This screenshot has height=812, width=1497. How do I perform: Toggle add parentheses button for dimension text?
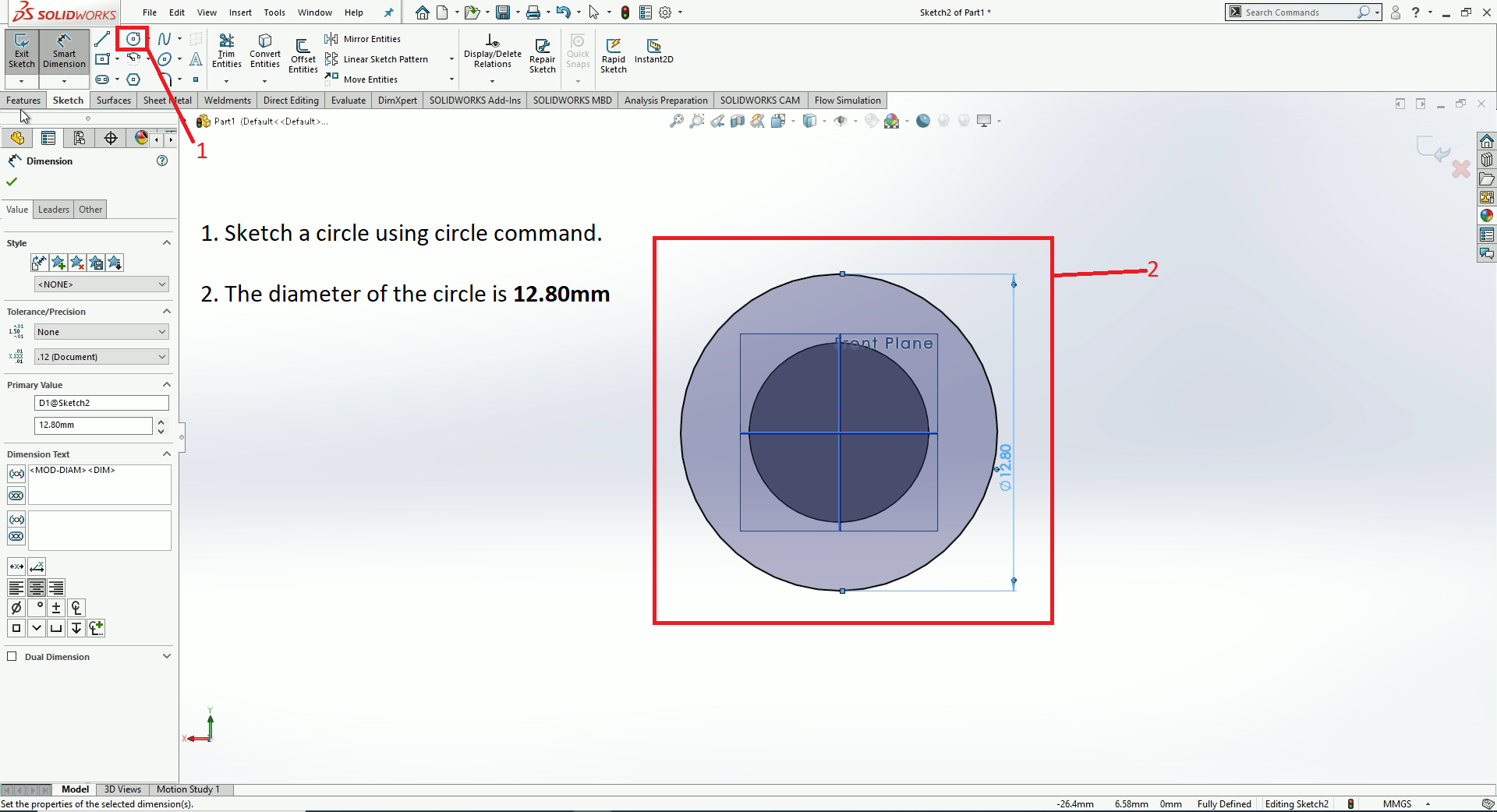click(16, 474)
